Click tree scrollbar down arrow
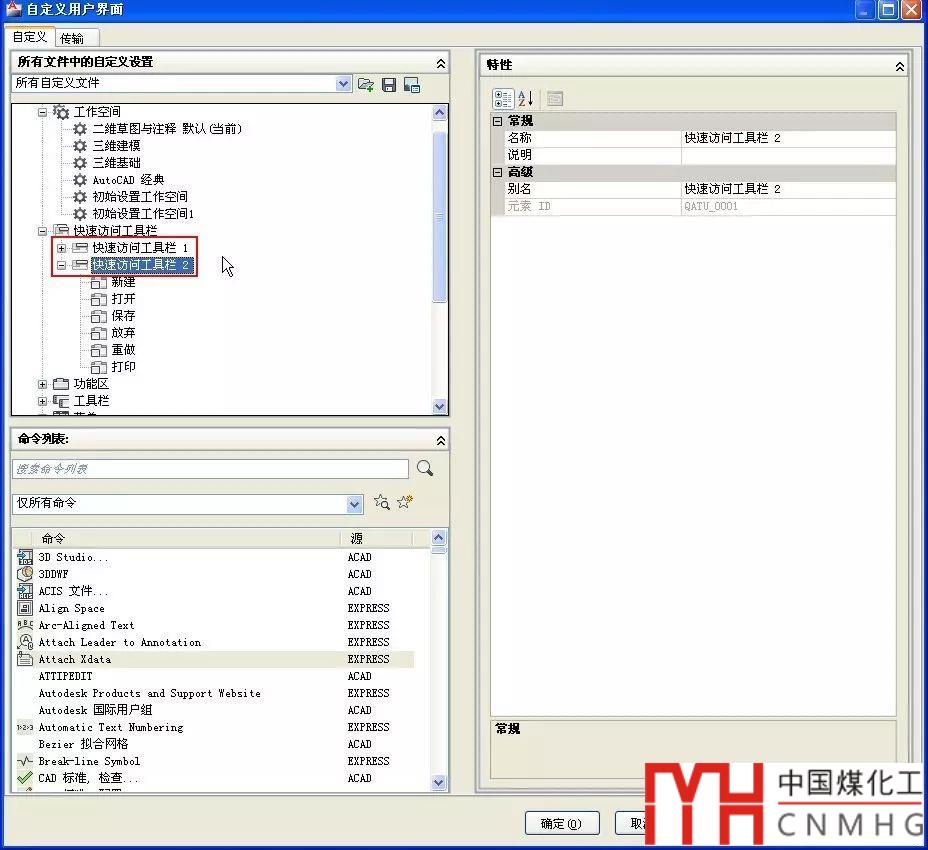This screenshot has height=850, width=928. point(439,406)
